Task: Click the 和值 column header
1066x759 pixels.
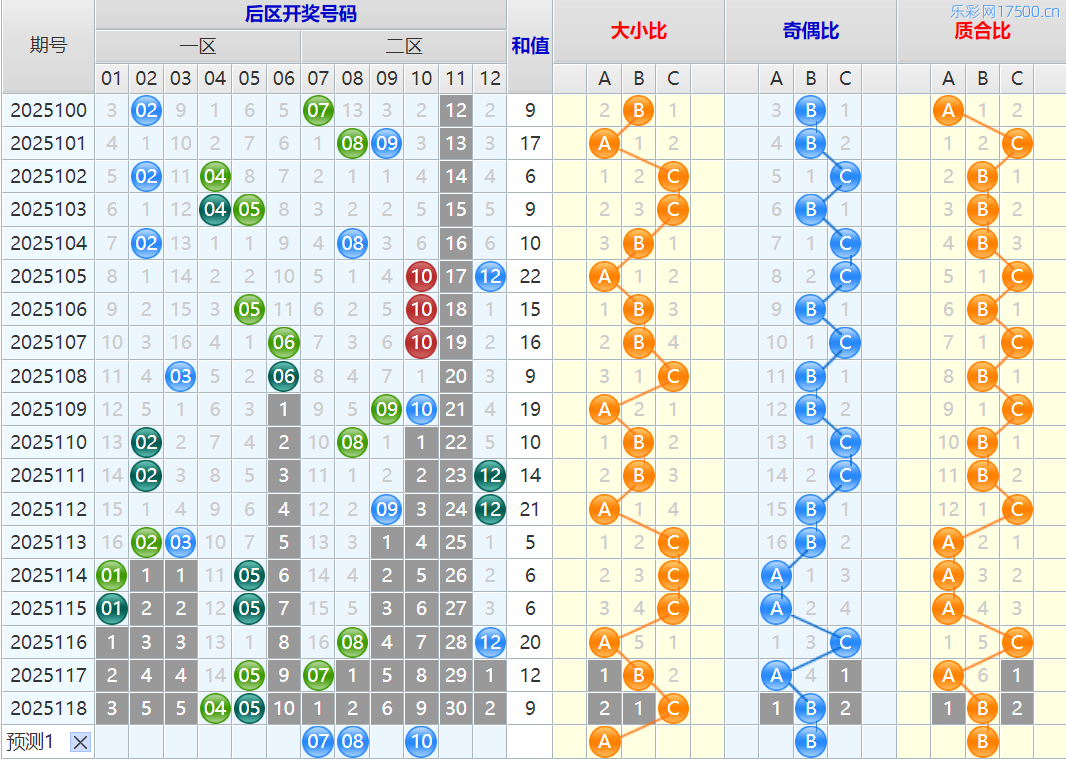Action: 530,46
